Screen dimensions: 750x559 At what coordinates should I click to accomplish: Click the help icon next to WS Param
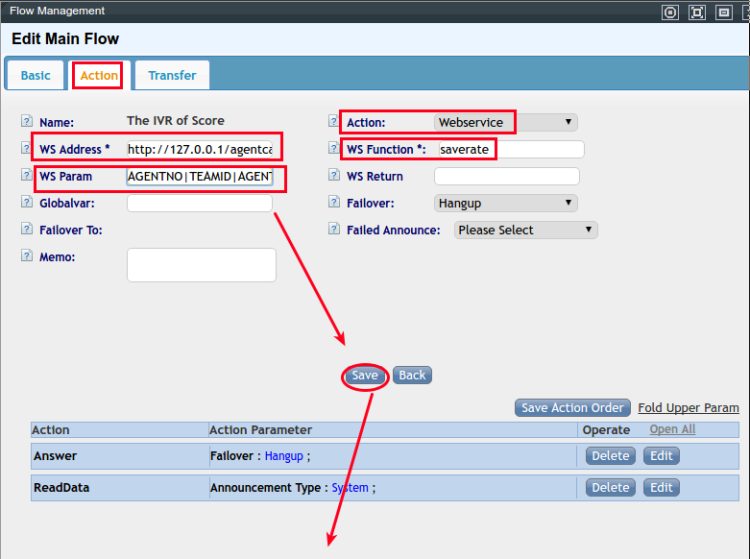point(26,176)
